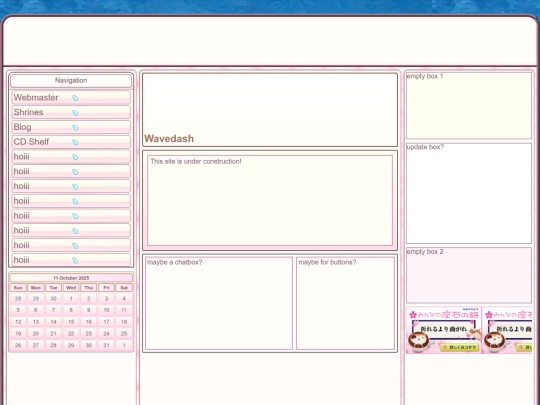Select date 26 in the calendar
Screen dimensions: 540x405
18,345
